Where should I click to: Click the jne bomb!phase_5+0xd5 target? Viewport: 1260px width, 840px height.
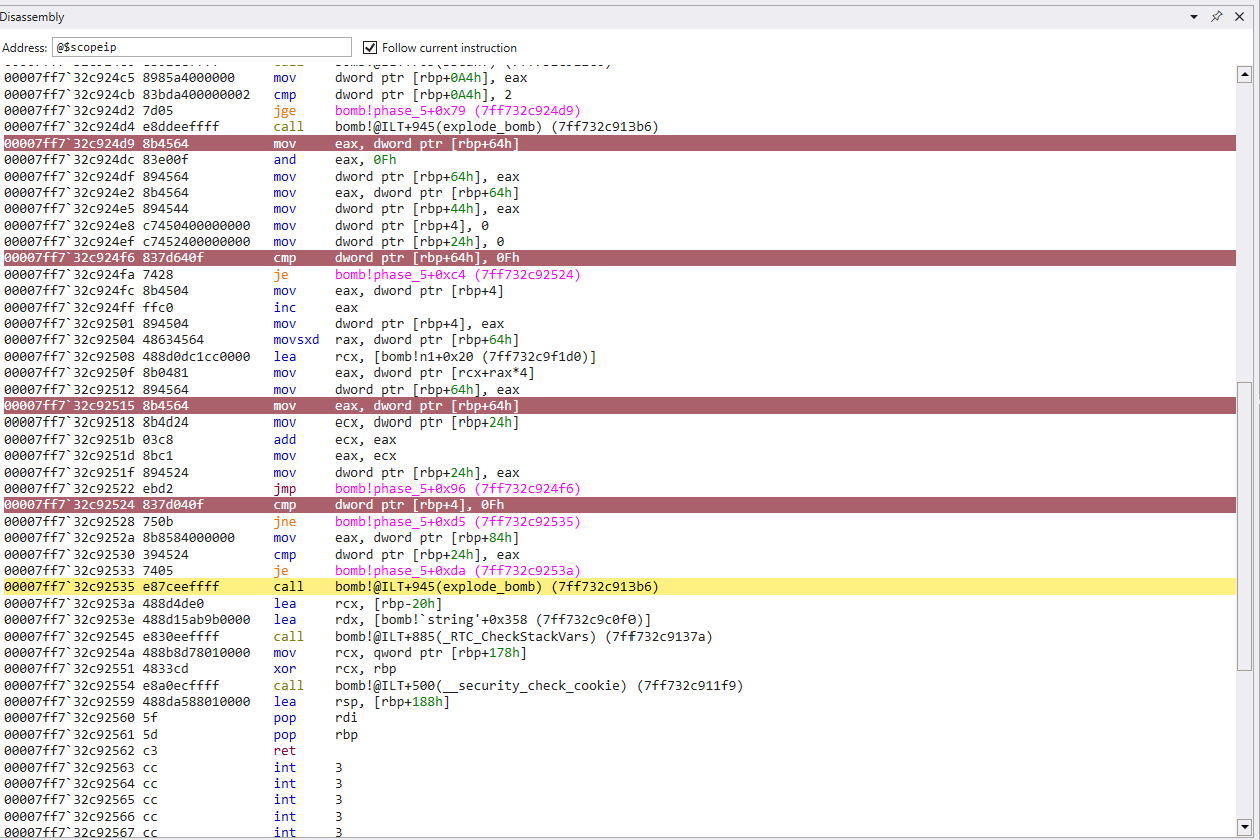tap(457, 522)
